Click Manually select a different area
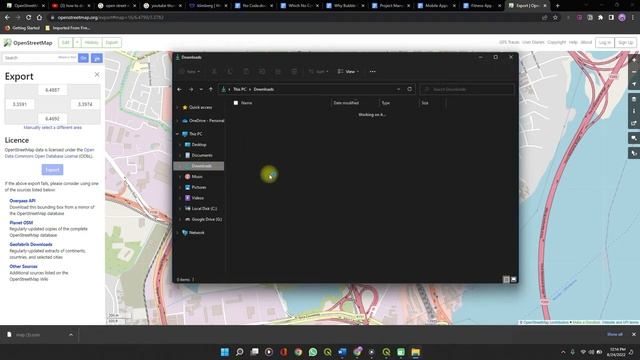The width and height of the screenshot is (640, 360). [53, 128]
